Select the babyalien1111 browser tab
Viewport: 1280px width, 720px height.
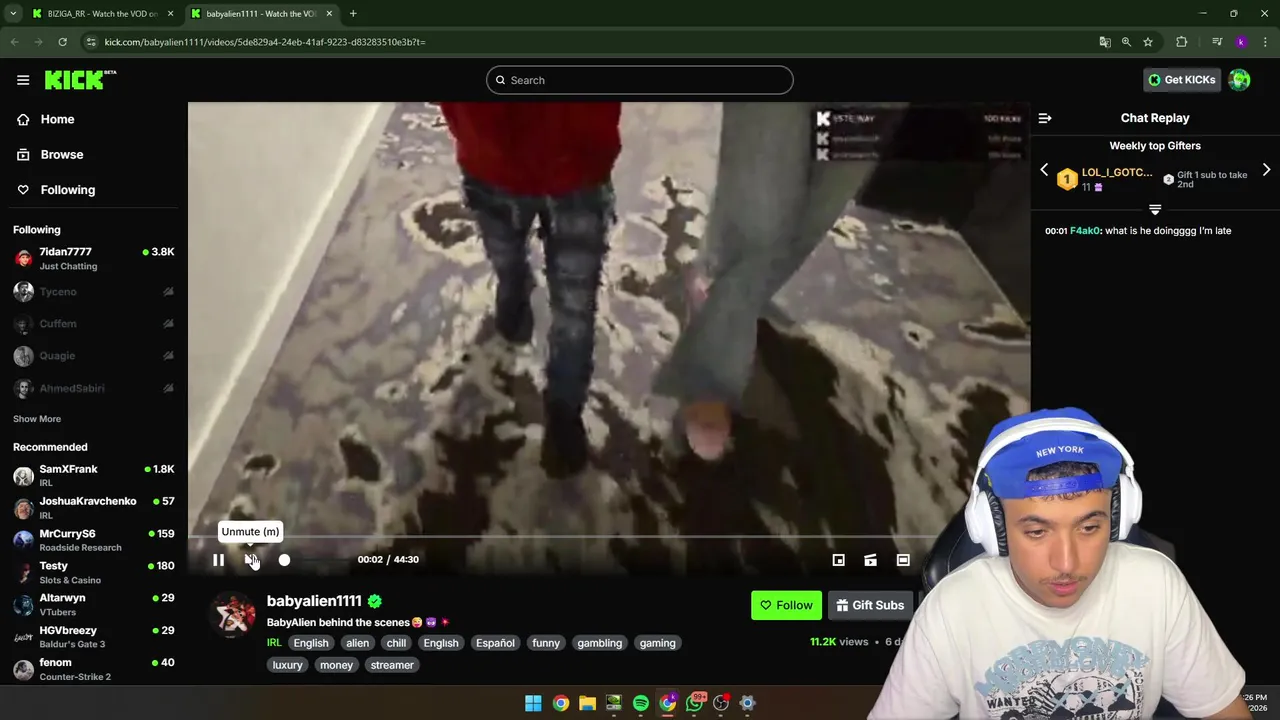click(261, 14)
